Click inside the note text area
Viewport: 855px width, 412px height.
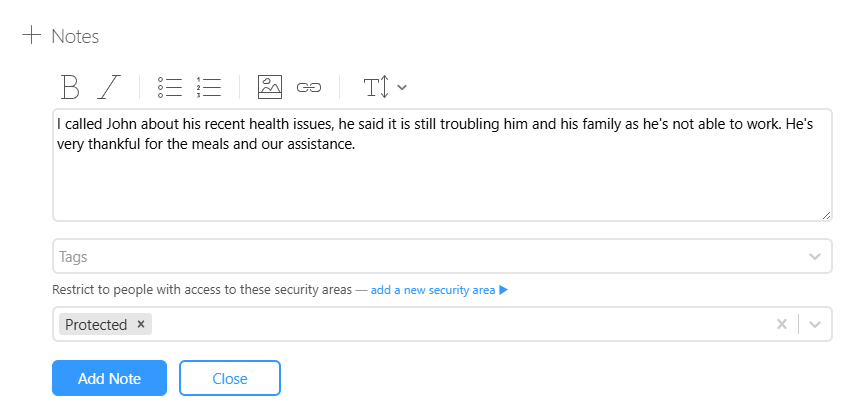(x=442, y=165)
